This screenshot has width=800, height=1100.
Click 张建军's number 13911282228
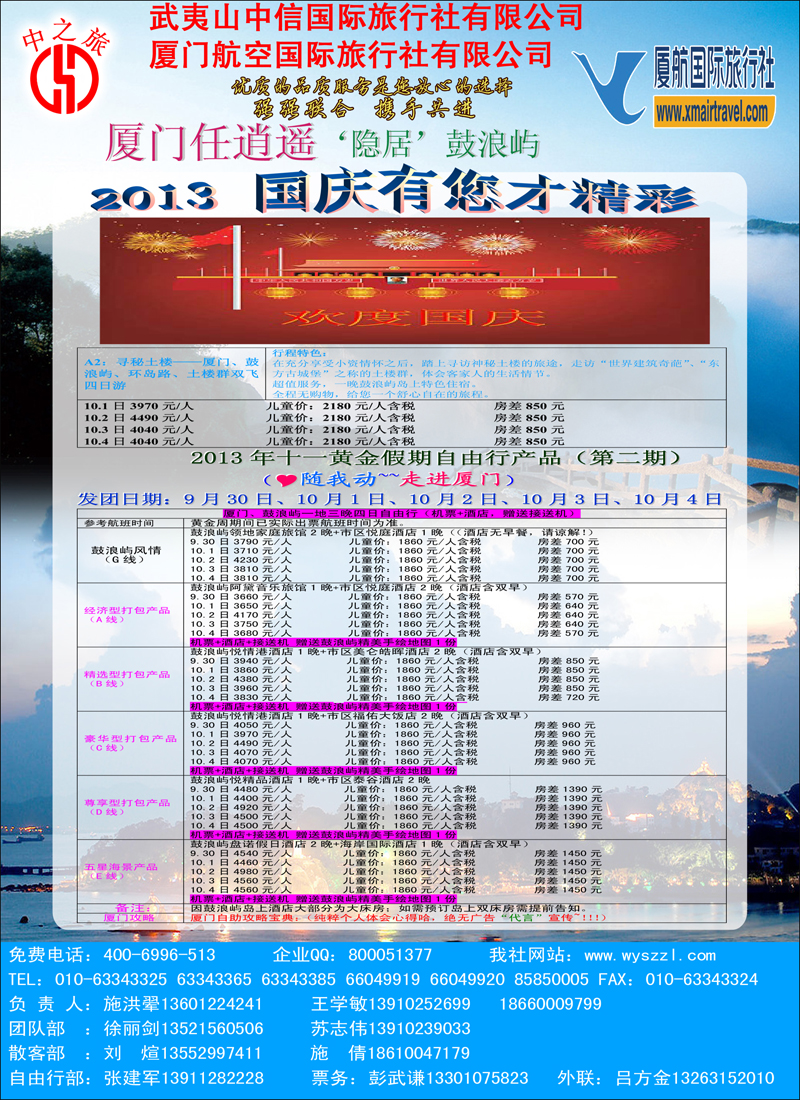click(213, 1077)
